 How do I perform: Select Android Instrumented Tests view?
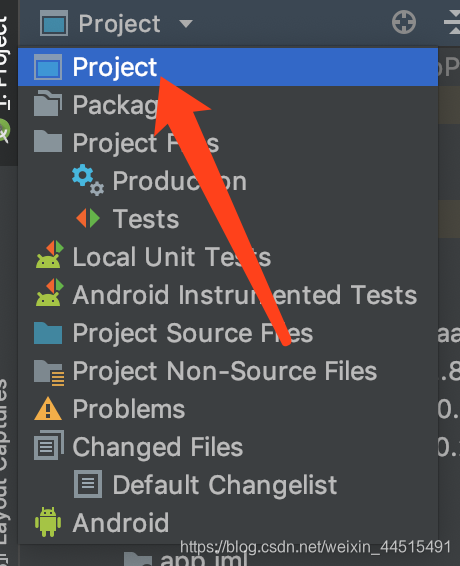tap(228, 295)
